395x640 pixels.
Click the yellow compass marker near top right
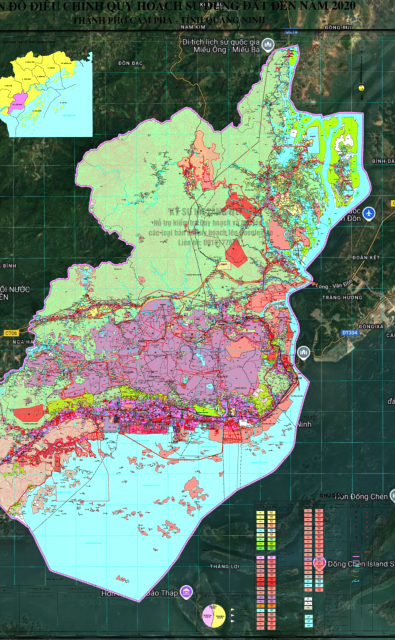pyautogui.click(x=361, y=87)
